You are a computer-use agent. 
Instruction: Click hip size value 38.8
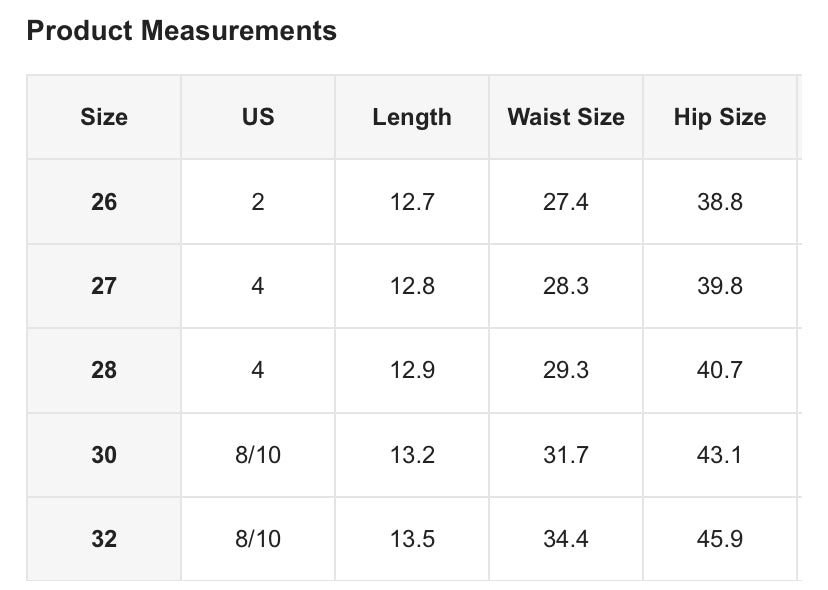(720, 202)
